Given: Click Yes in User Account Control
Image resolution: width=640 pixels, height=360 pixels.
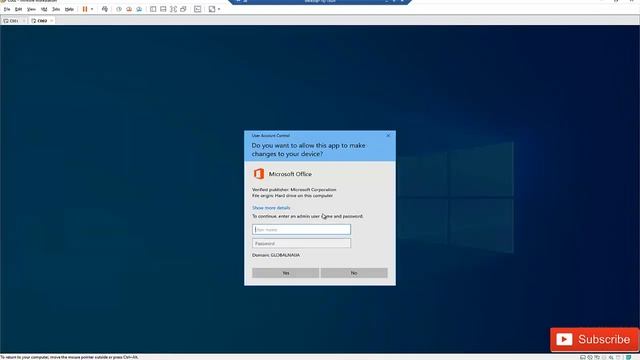Looking at the screenshot, I should tap(286, 273).
